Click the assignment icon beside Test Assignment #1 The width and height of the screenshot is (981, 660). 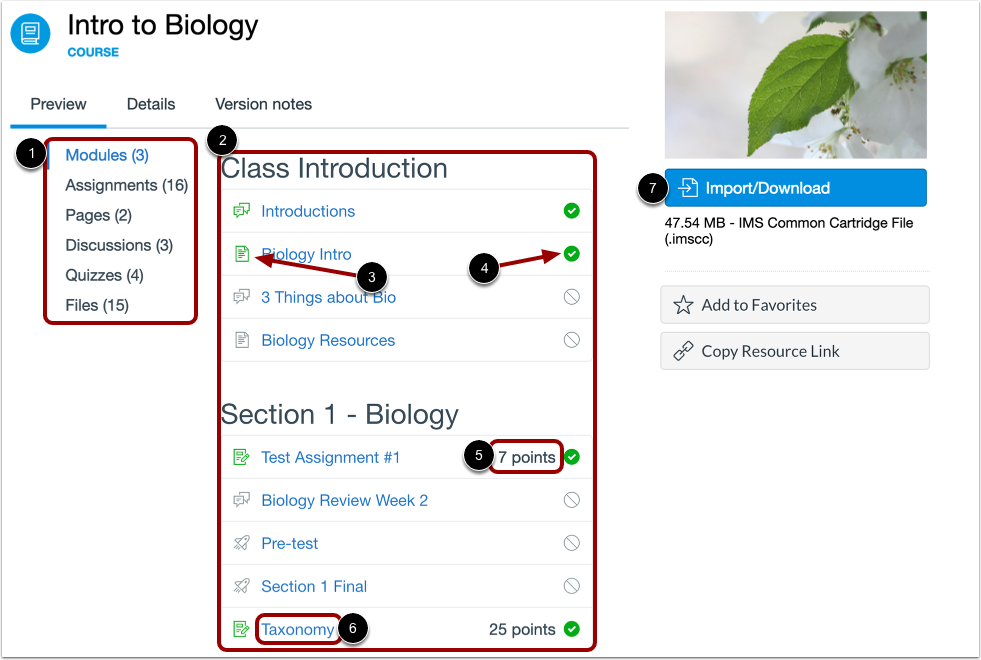pyautogui.click(x=241, y=457)
